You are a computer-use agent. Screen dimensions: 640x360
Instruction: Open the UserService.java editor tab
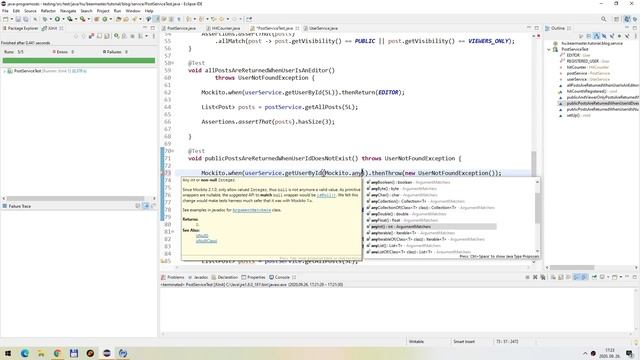(x=321, y=28)
